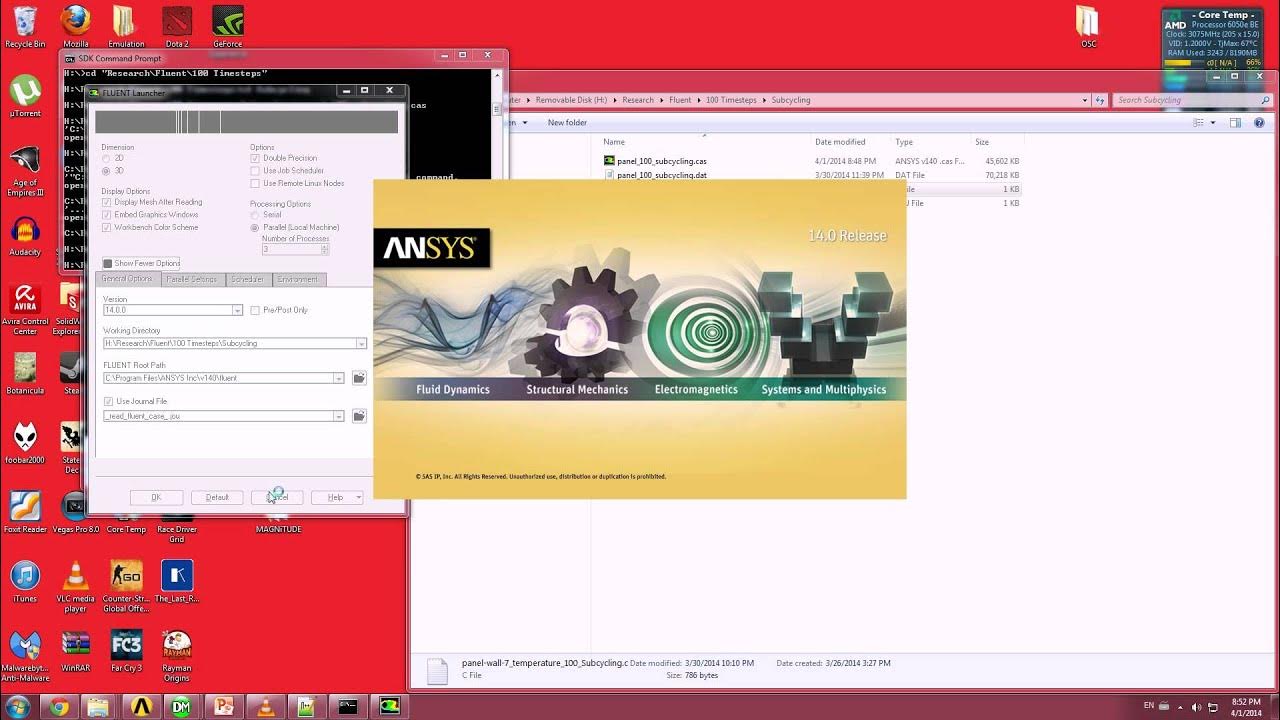The height and width of the screenshot is (720, 1280).
Task: Switch to General Options tab
Action: (x=128, y=279)
